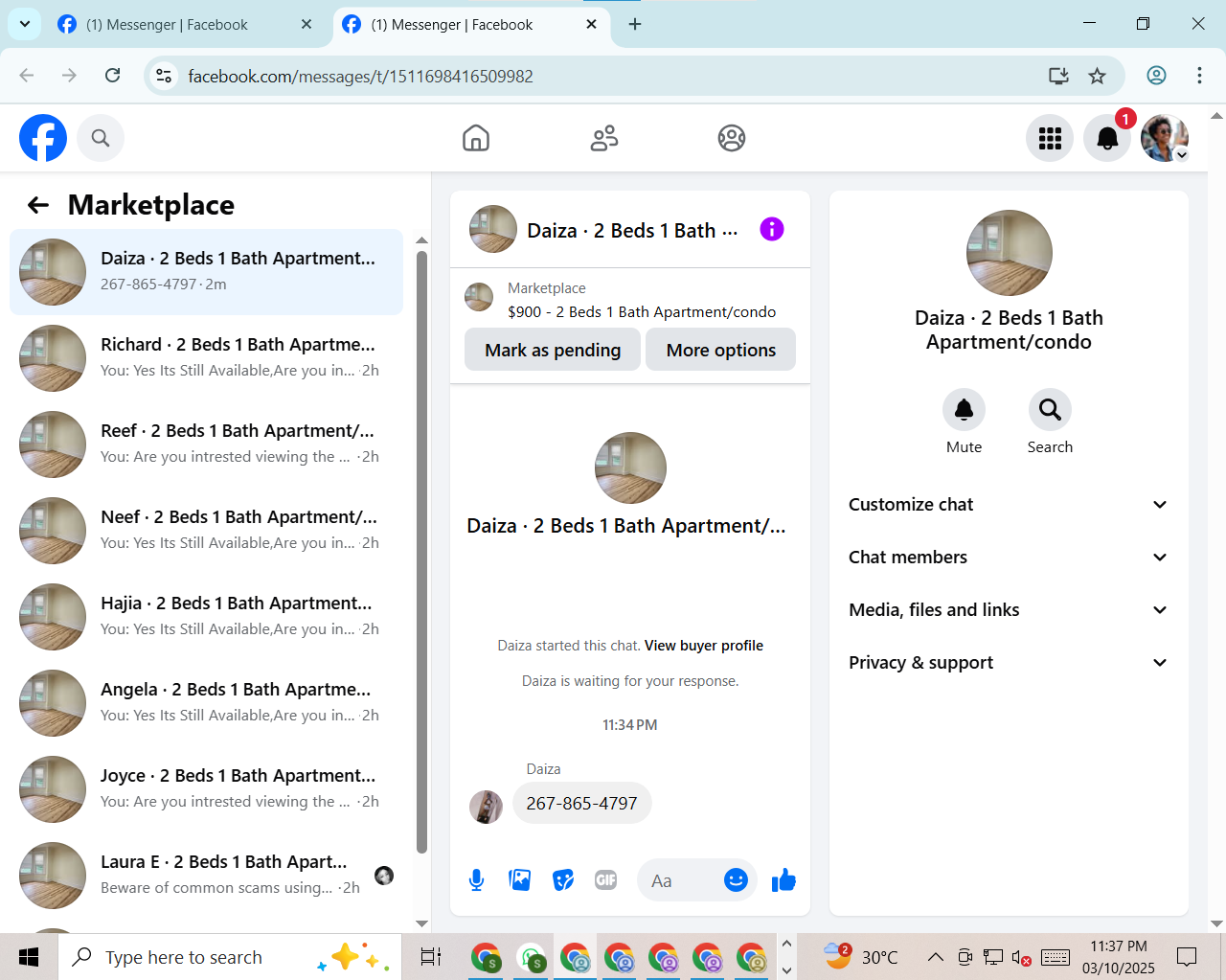Expand Privacy & support section
Viewport: 1226px width, 980px height.
click(x=1009, y=663)
